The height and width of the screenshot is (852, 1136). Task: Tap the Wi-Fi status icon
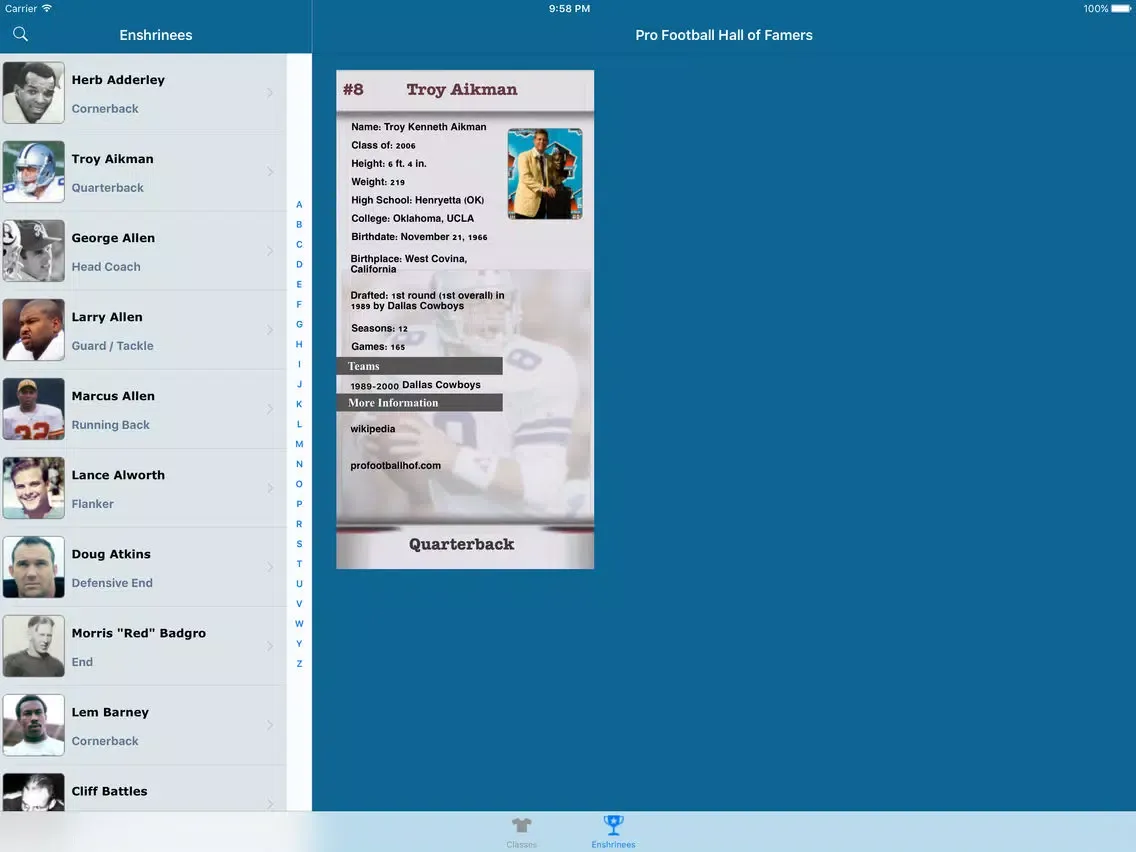point(47,8)
